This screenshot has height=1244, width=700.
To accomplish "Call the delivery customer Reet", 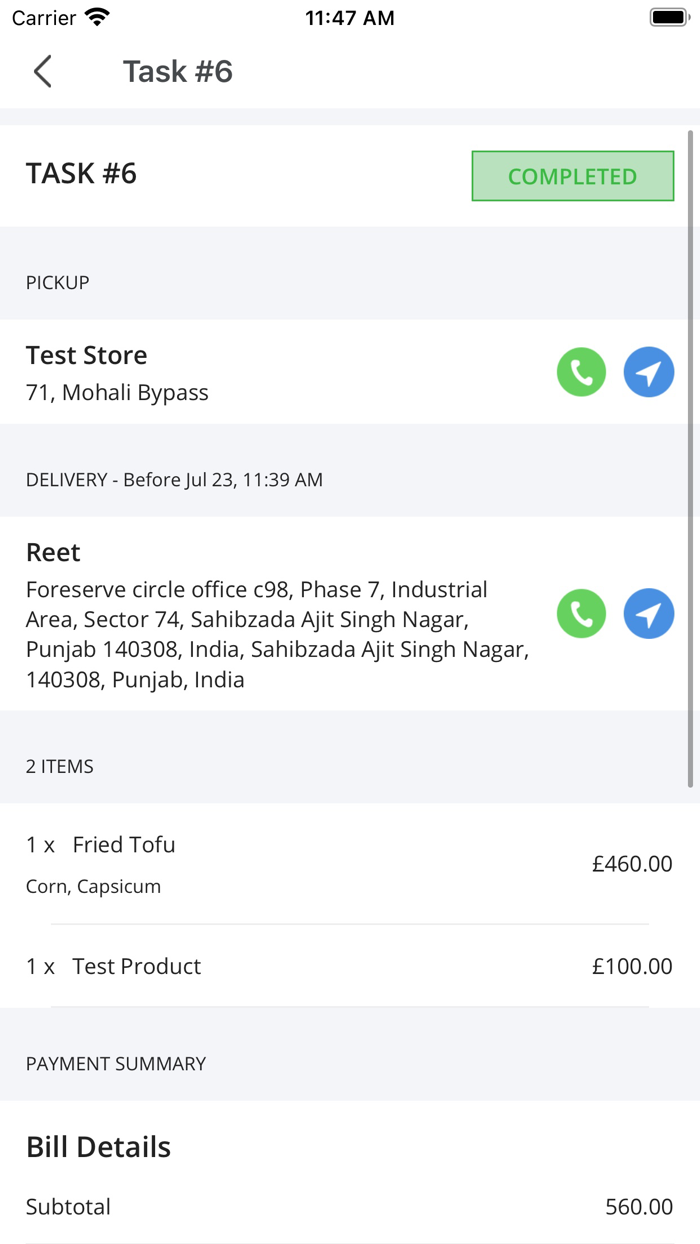I will click(581, 613).
